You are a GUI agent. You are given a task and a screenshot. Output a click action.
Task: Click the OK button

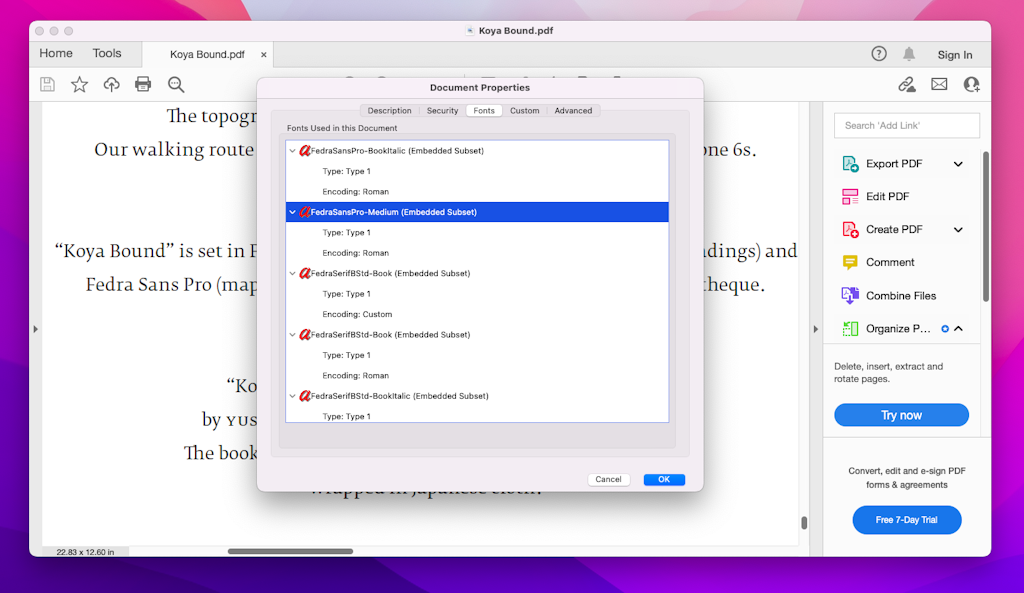664,479
